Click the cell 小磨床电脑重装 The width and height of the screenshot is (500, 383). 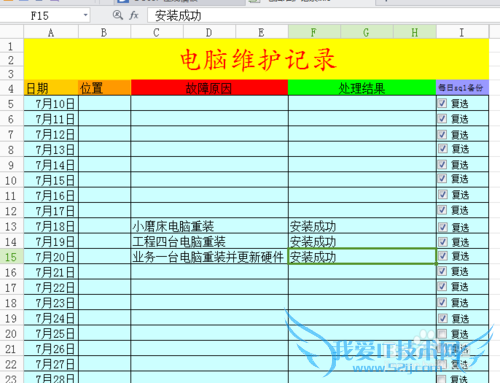tap(209, 226)
